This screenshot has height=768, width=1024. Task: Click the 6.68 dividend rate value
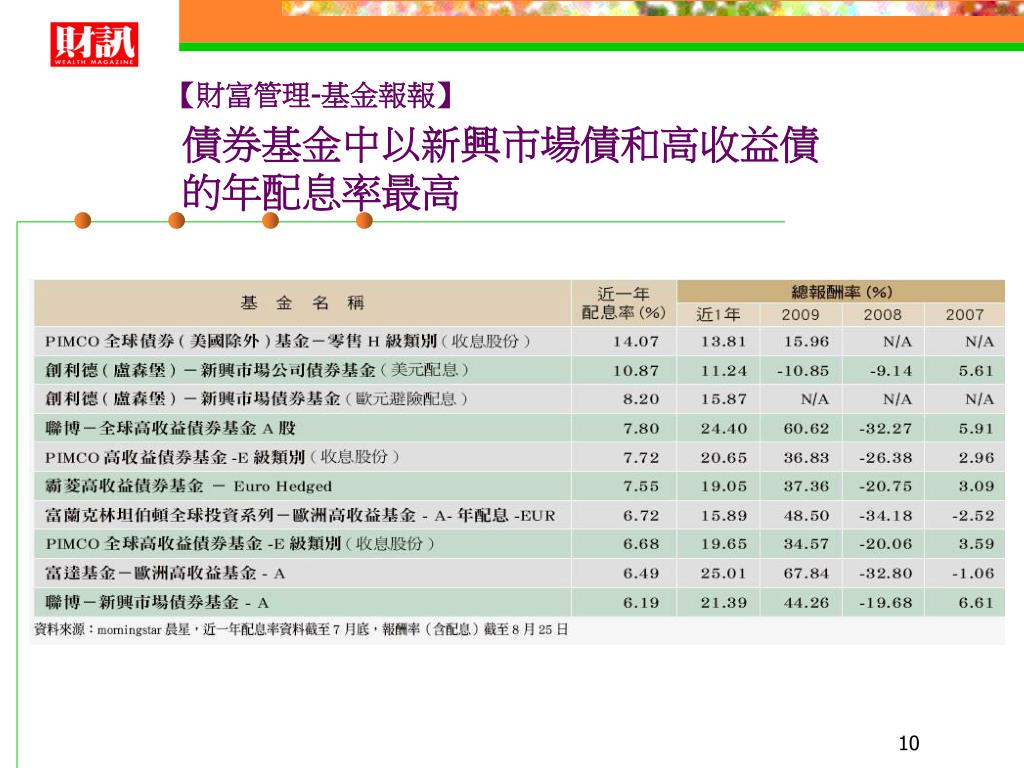click(640, 543)
